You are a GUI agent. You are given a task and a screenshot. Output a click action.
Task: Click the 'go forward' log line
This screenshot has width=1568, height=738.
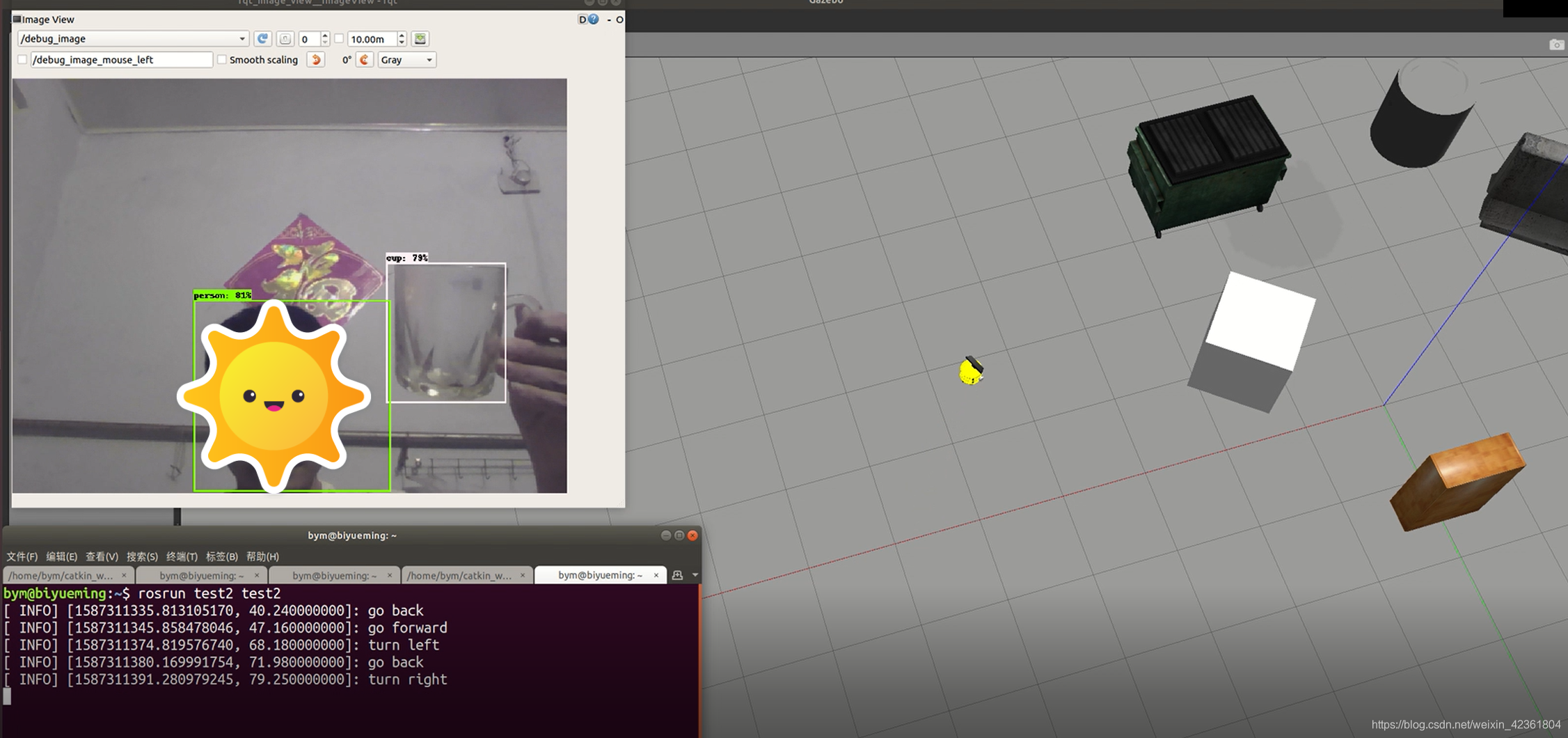(x=225, y=628)
